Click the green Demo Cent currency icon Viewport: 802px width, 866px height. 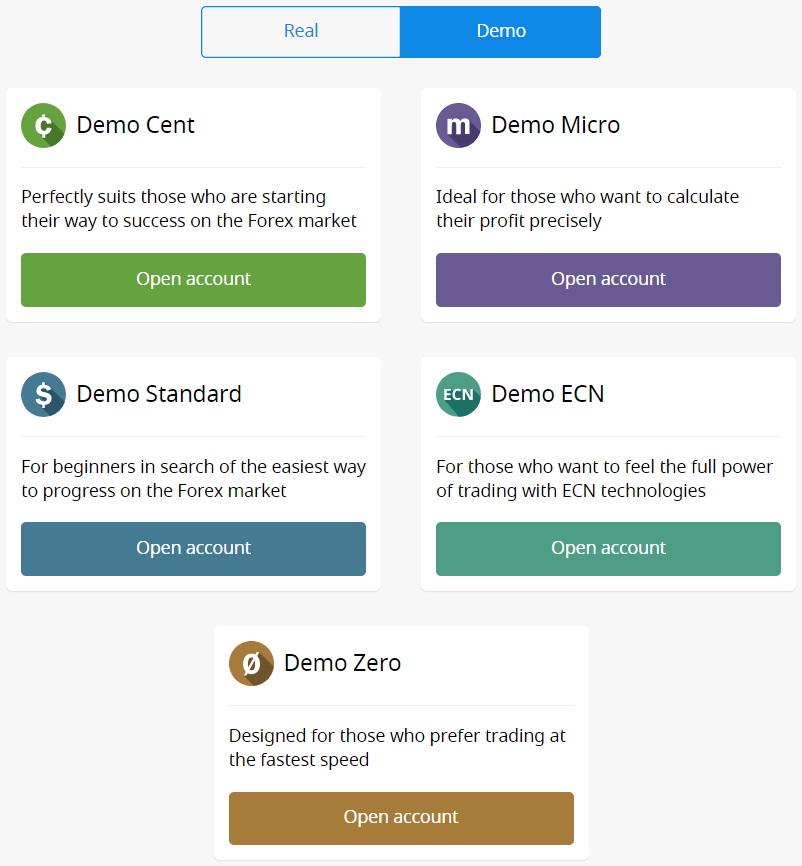pyautogui.click(x=43, y=126)
